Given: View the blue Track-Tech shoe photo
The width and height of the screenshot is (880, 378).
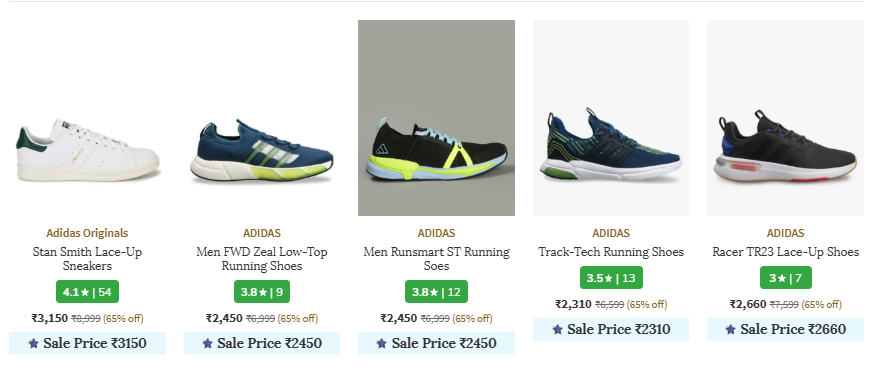Looking at the screenshot, I should coord(611,118).
